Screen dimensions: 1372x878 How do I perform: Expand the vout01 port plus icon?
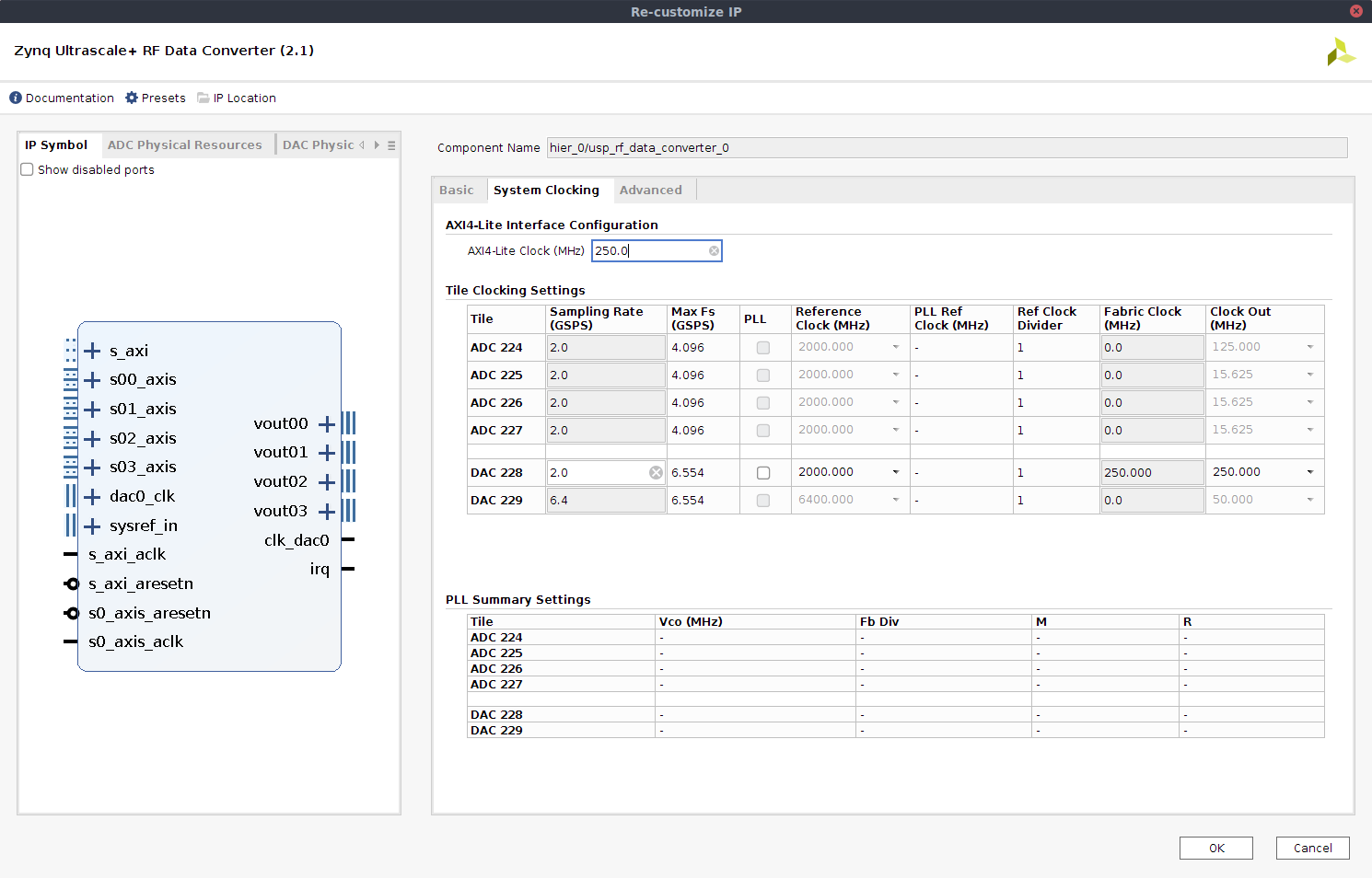326,453
